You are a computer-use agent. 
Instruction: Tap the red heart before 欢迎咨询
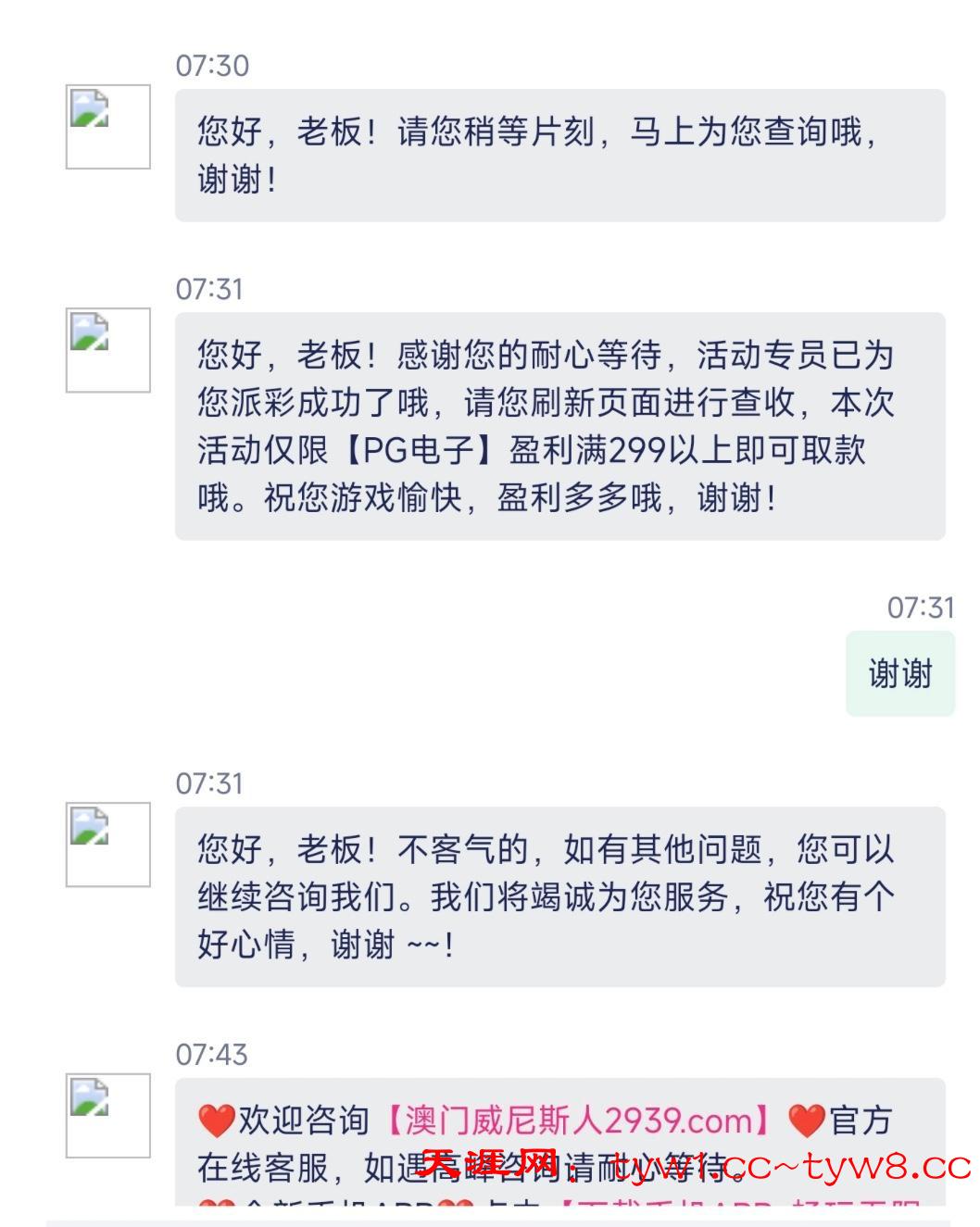point(216,1121)
